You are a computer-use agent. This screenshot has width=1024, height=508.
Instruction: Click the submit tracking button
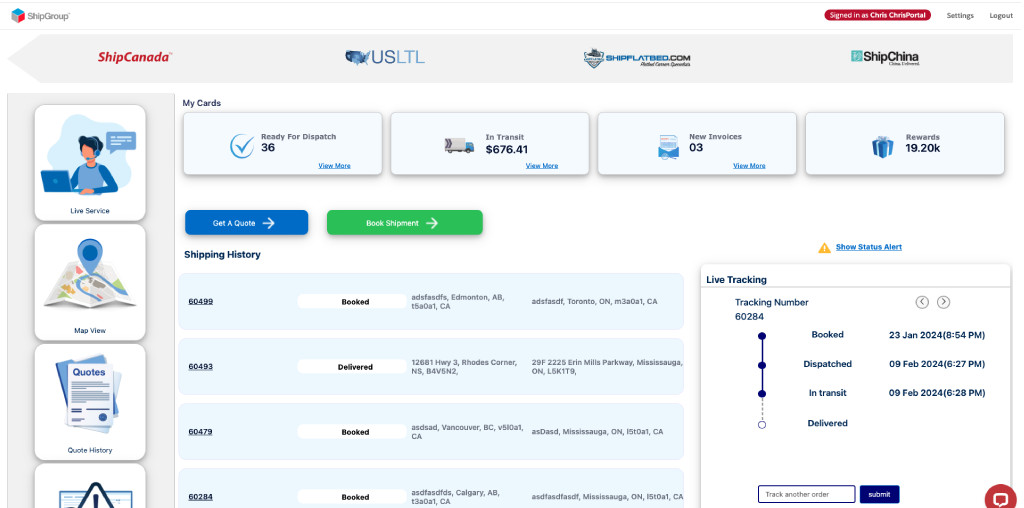tap(879, 494)
